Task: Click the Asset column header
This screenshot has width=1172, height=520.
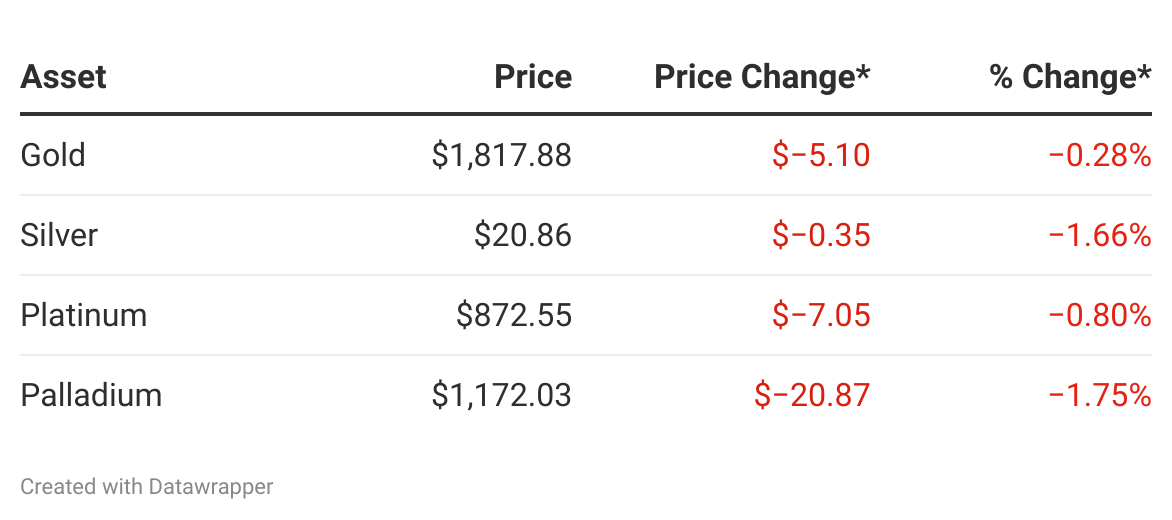Action: (64, 77)
